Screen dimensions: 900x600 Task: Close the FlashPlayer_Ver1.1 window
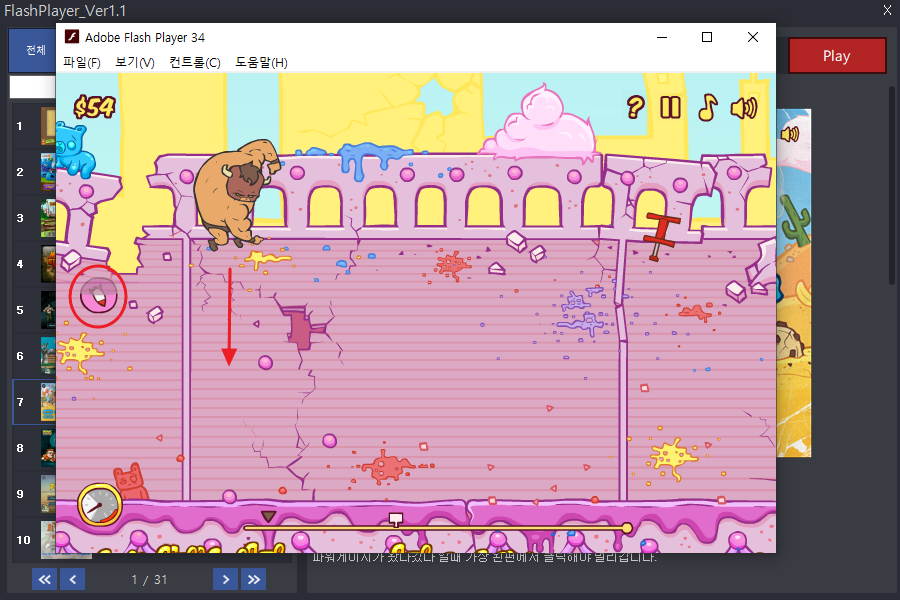tap(887, 10)
